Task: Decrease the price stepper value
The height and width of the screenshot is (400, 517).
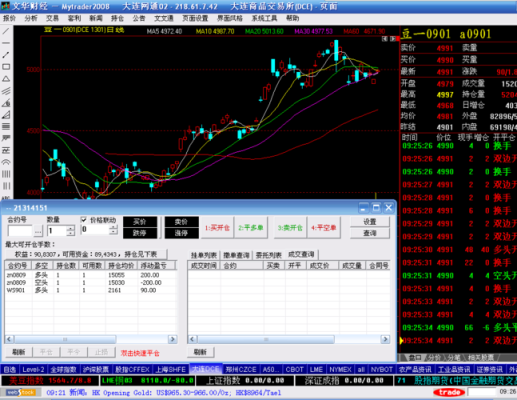Action: click(114, 232)
